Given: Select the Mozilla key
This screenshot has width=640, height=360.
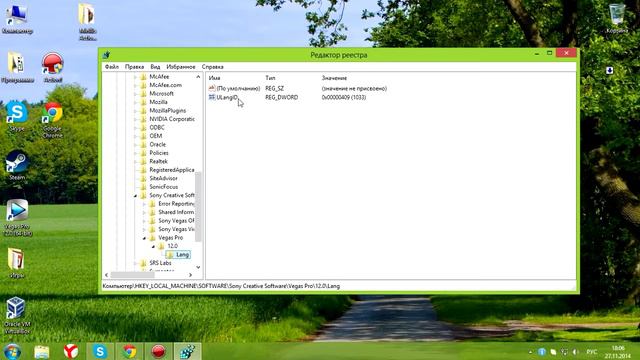Looking at the screenshot, I should click(x=158, y=102).
